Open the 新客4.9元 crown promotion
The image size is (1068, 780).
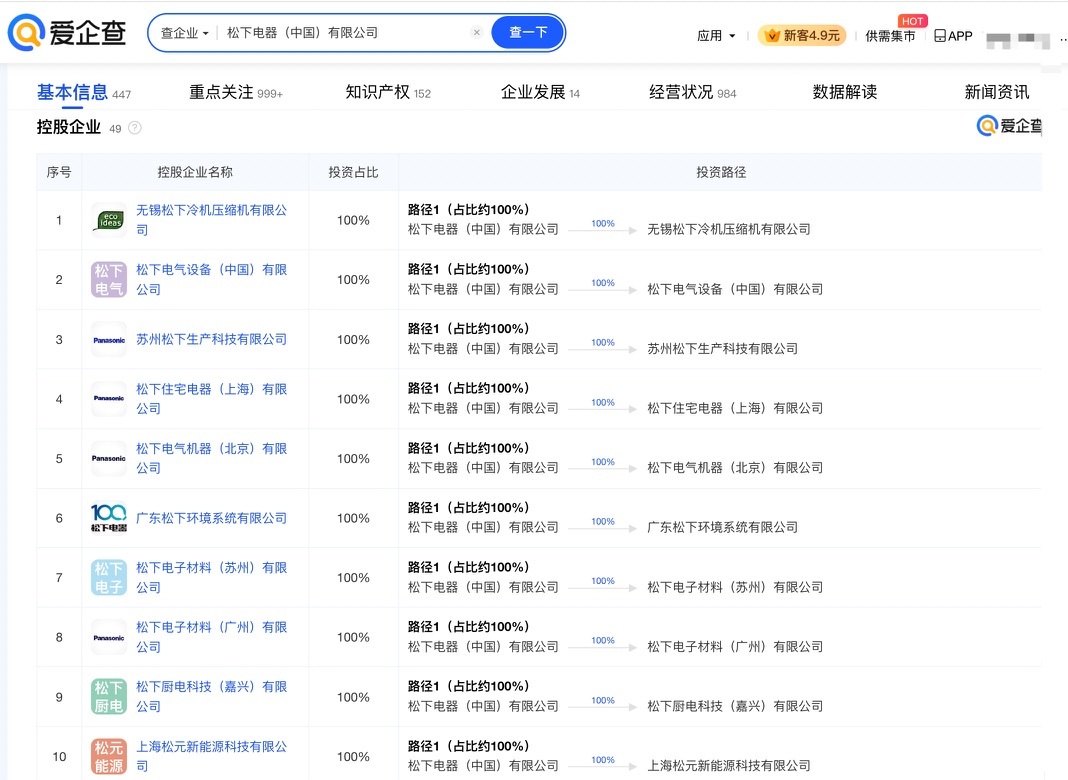802,35
